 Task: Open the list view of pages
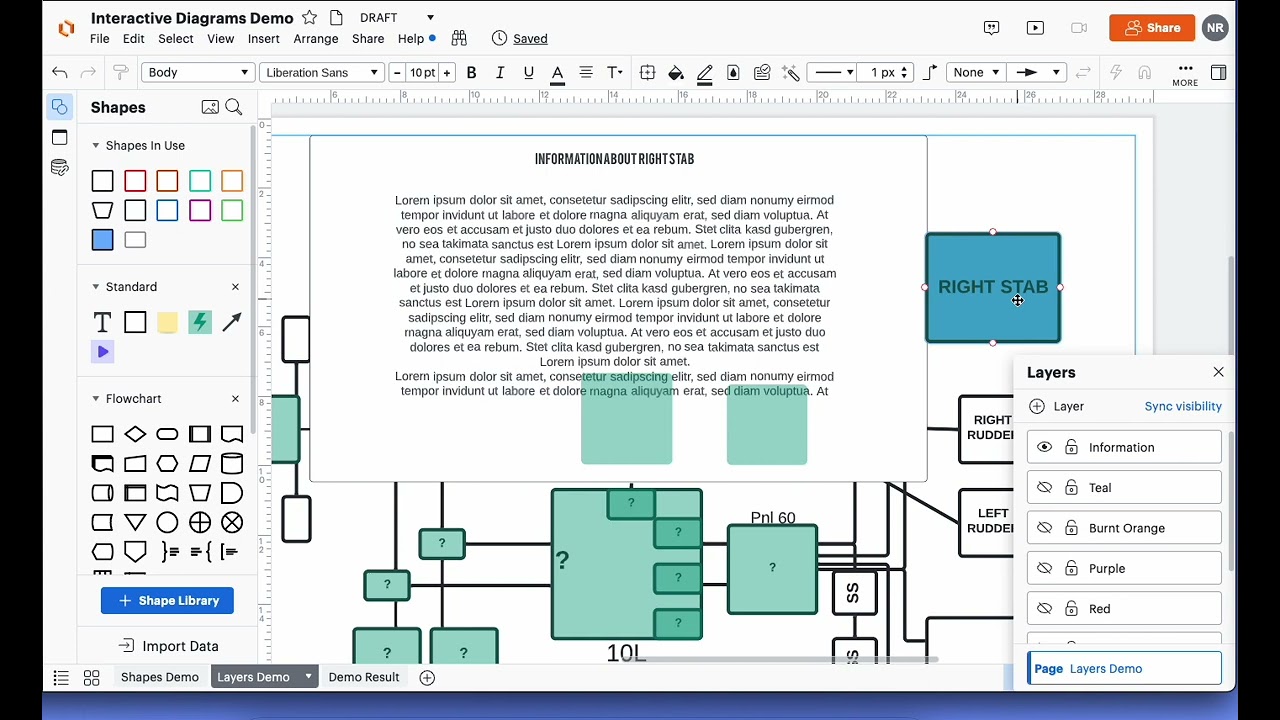61,677
